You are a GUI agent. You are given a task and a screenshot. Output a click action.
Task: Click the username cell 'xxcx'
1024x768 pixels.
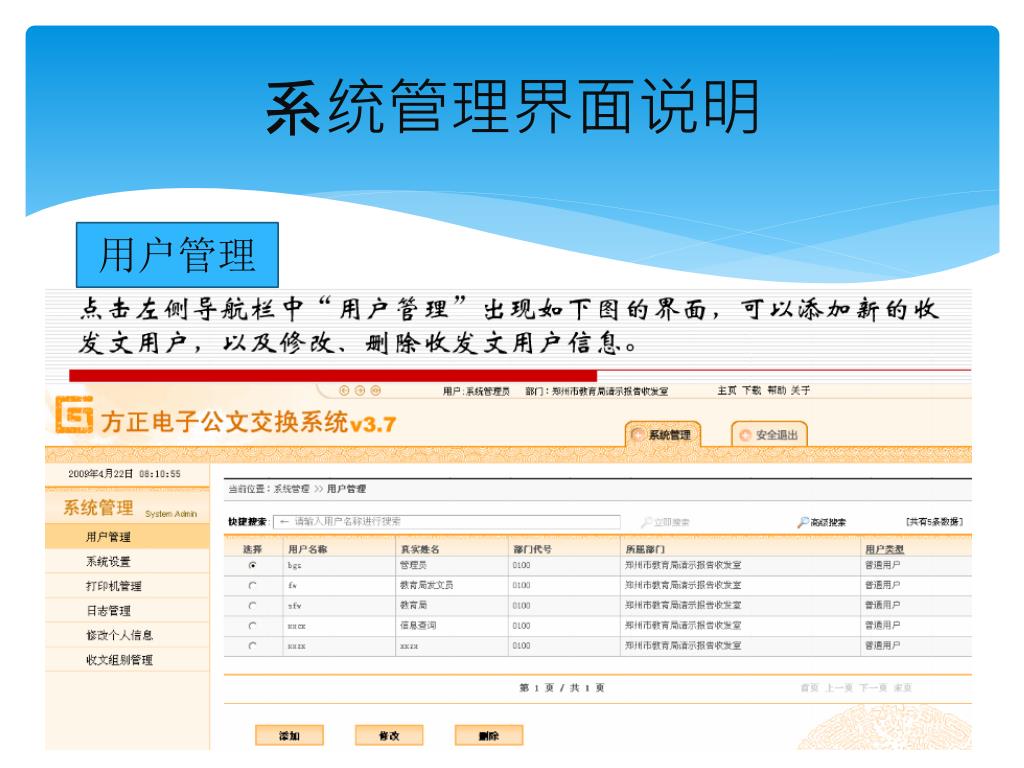click(296, 626)
